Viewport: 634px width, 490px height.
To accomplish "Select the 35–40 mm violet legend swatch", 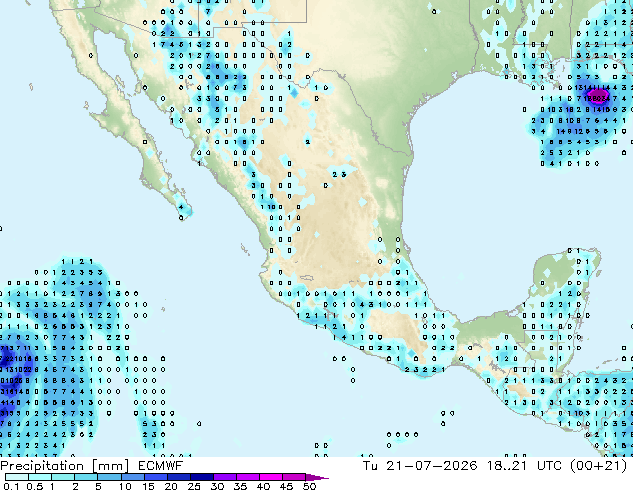I will click(x=247, y=477).
